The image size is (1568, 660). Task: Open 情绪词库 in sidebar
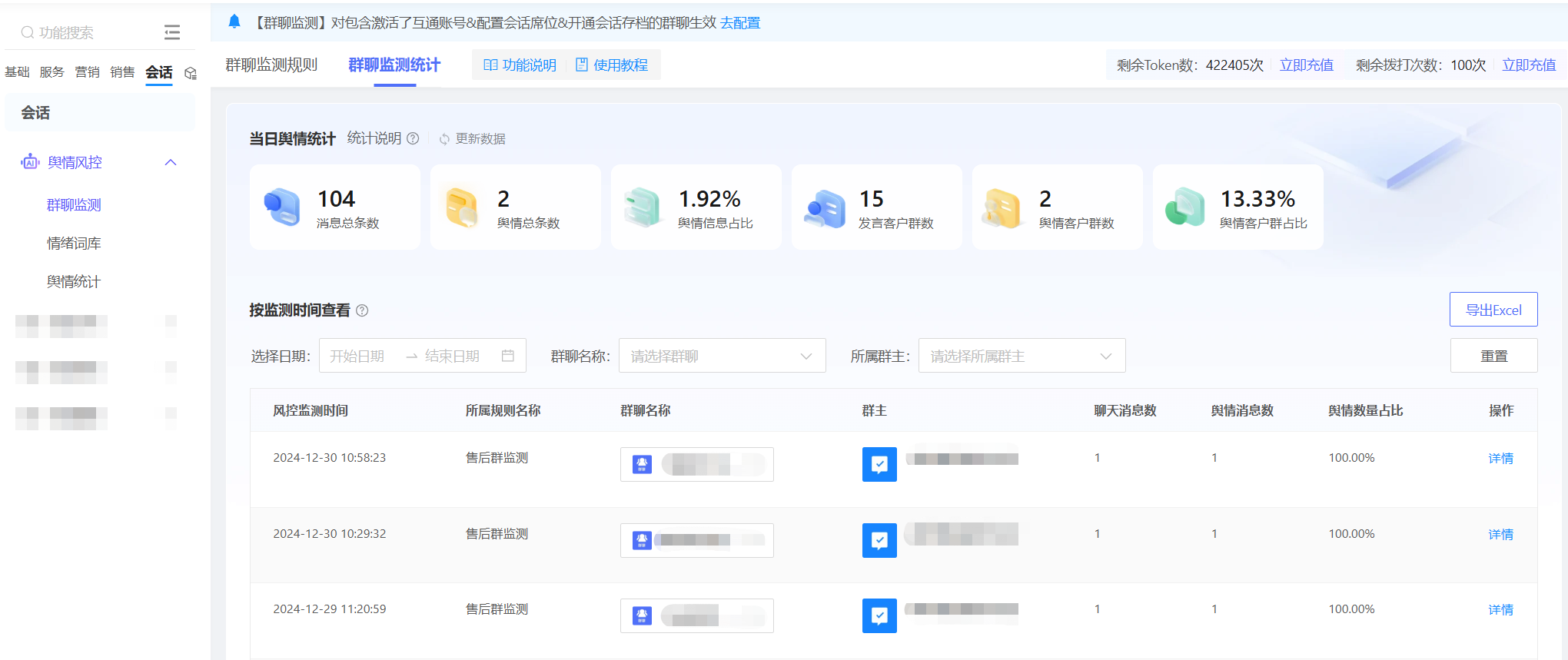[74, 244]
